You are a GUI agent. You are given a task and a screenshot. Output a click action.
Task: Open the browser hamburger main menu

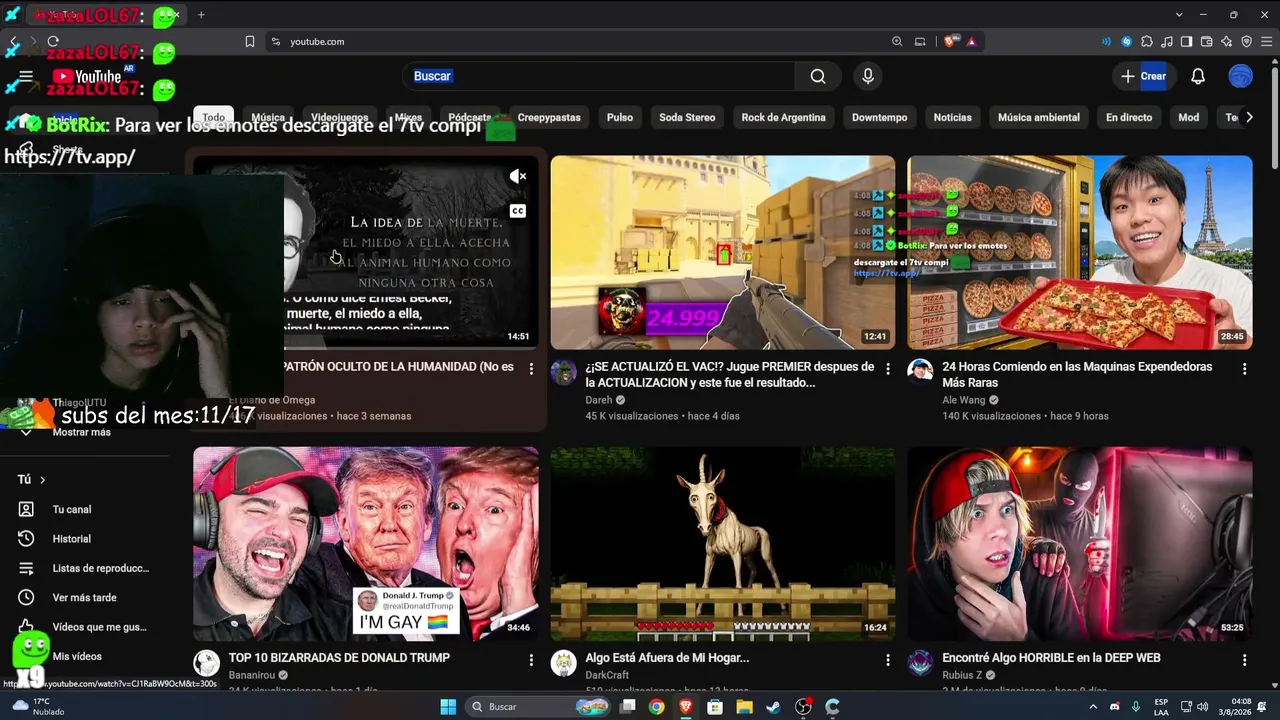(1267, 41)
